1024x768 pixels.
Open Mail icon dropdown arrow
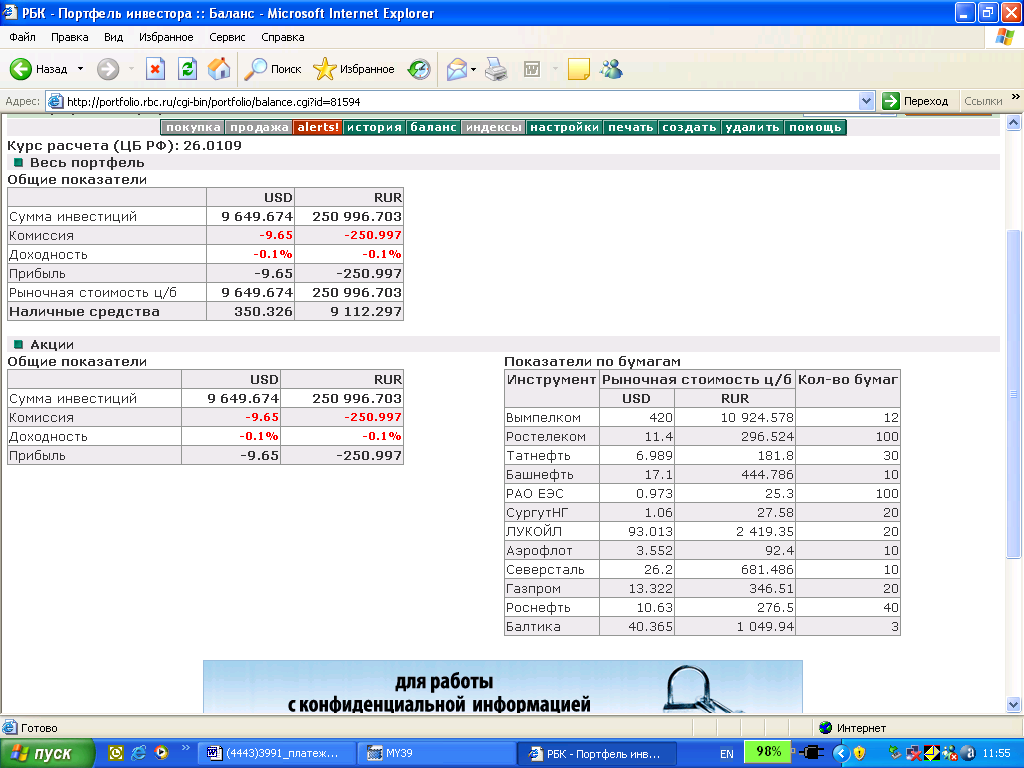(x=473, y=69)
